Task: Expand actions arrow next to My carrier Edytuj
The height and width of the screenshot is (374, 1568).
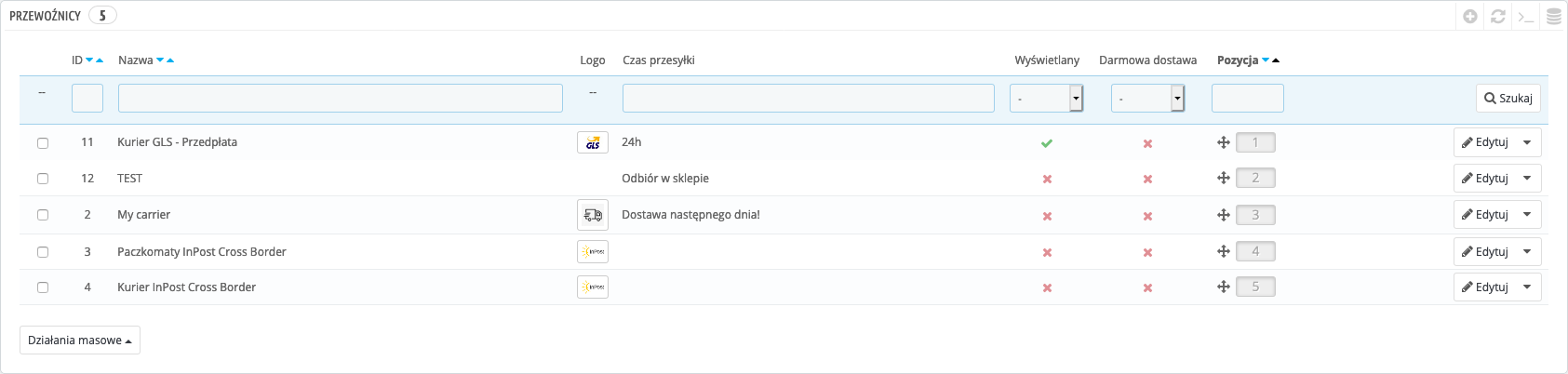Action: pyautogui.click(x=1527, y=215)
